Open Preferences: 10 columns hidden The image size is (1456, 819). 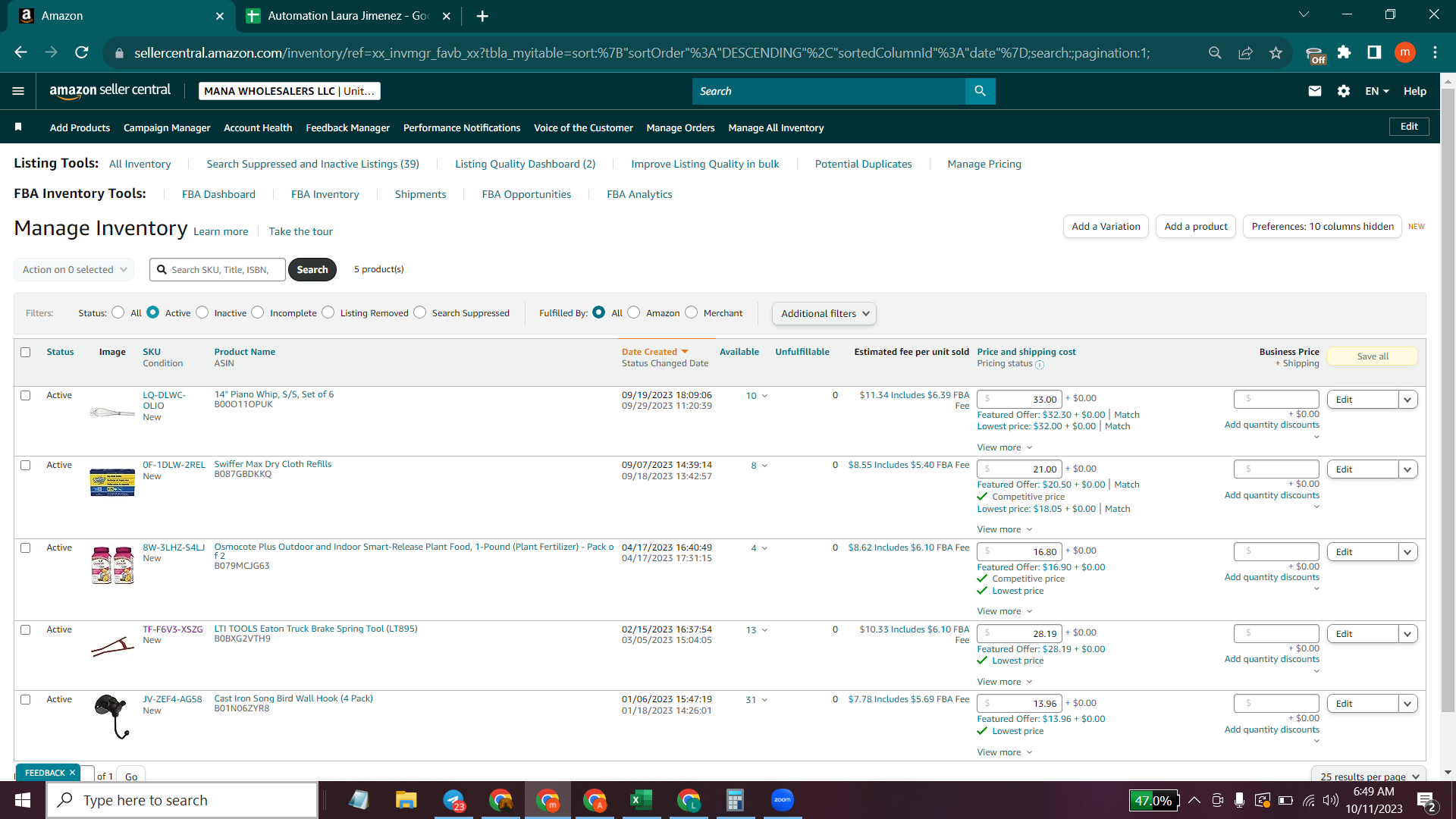pos(1323,226)
